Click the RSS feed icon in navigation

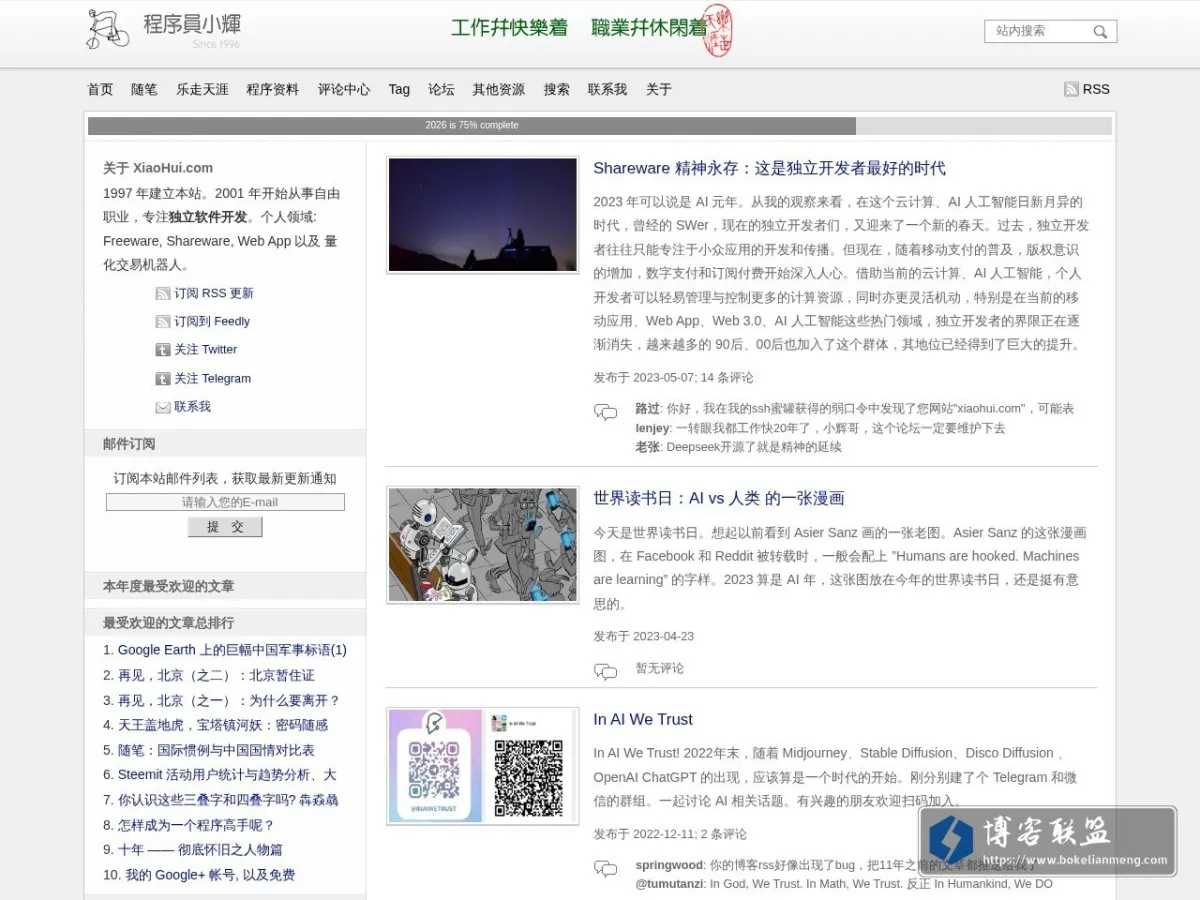coord(1071,89)
